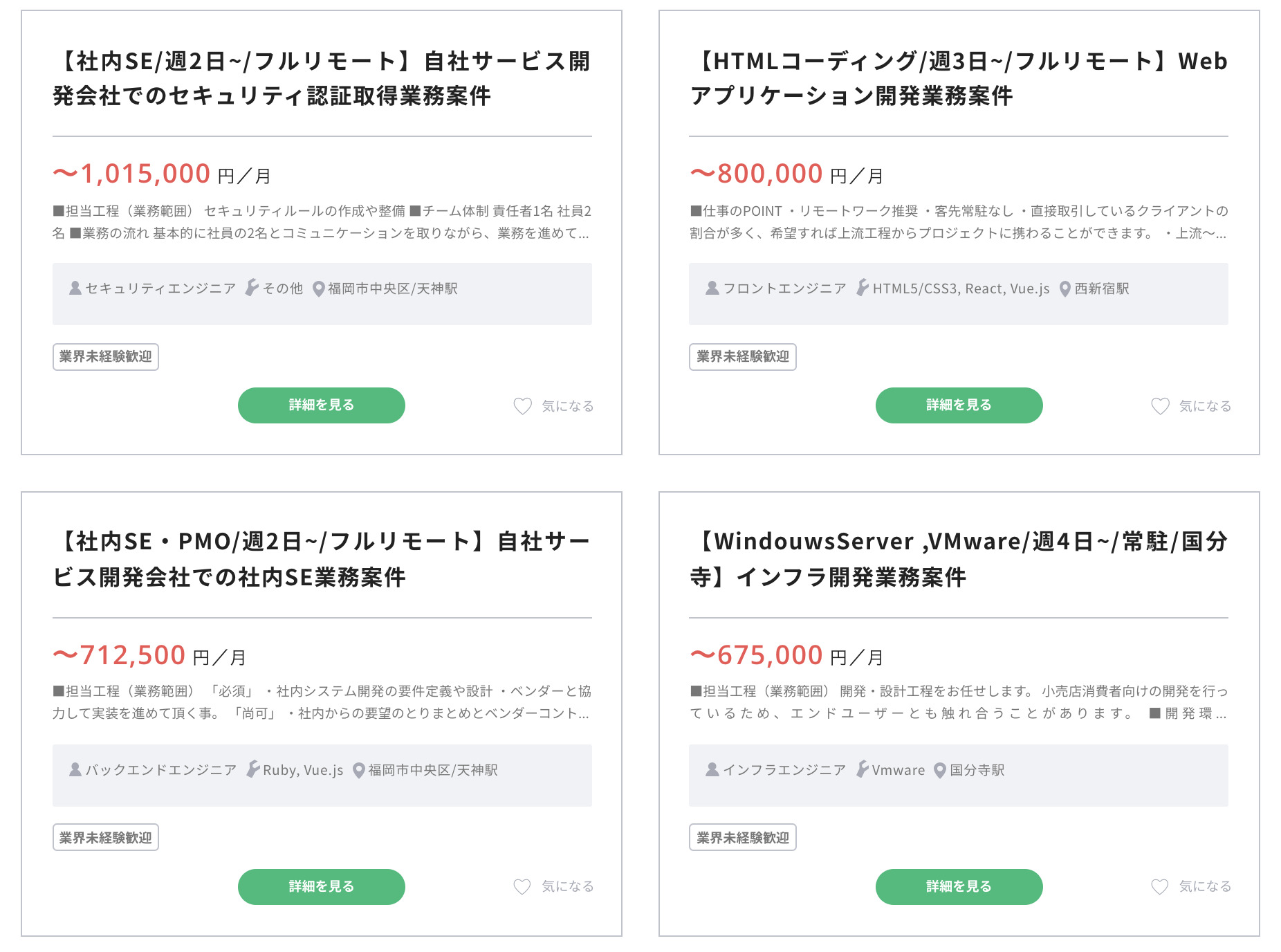
Task: Open the 【社内SE・PMO/週2日~/フルリモート】 job title
Action: [322, 559]
